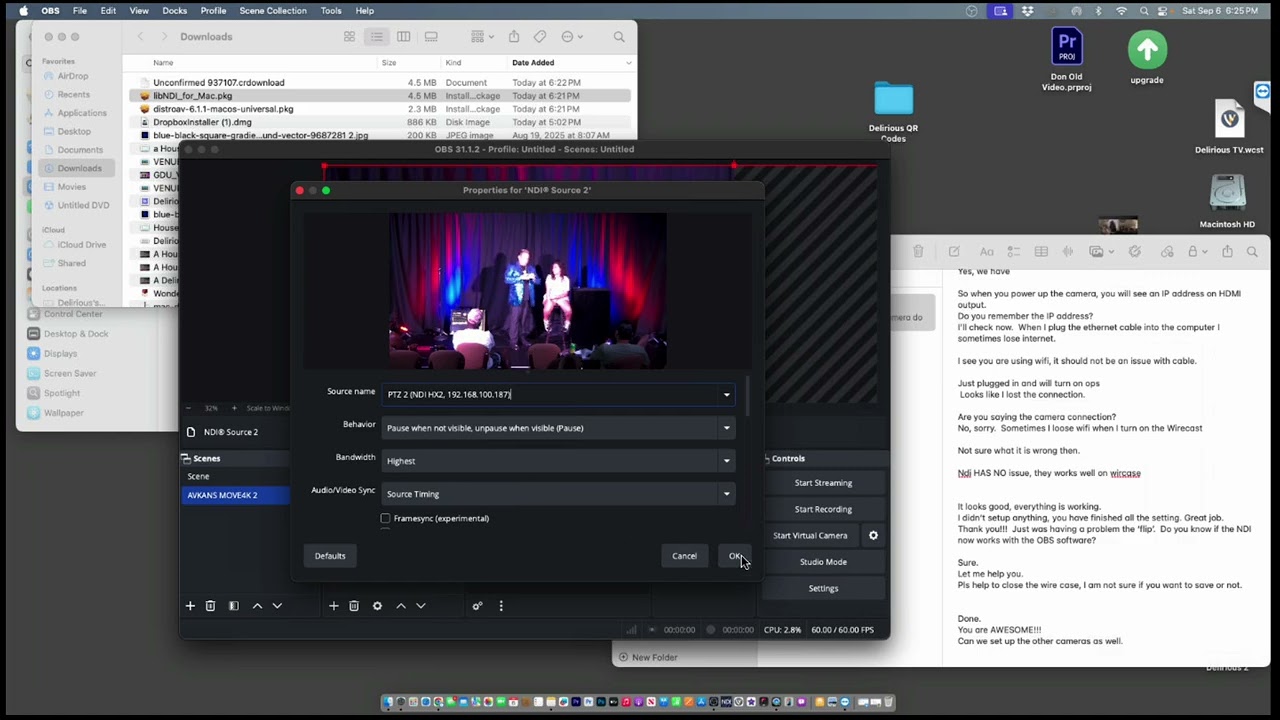
Task: Click the Finder Edit Tags icon
Action: 540,37
